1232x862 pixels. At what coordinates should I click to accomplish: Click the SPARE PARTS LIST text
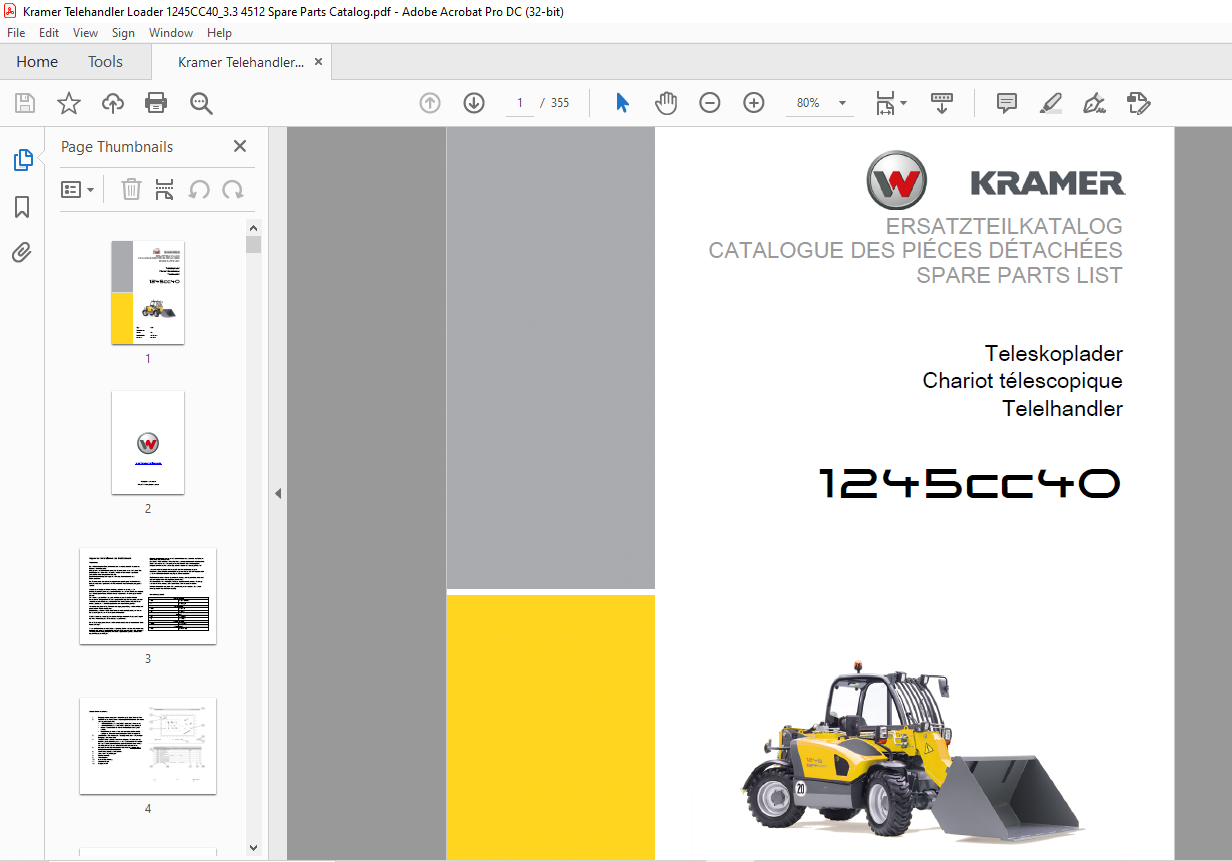tap(1020, 275)
